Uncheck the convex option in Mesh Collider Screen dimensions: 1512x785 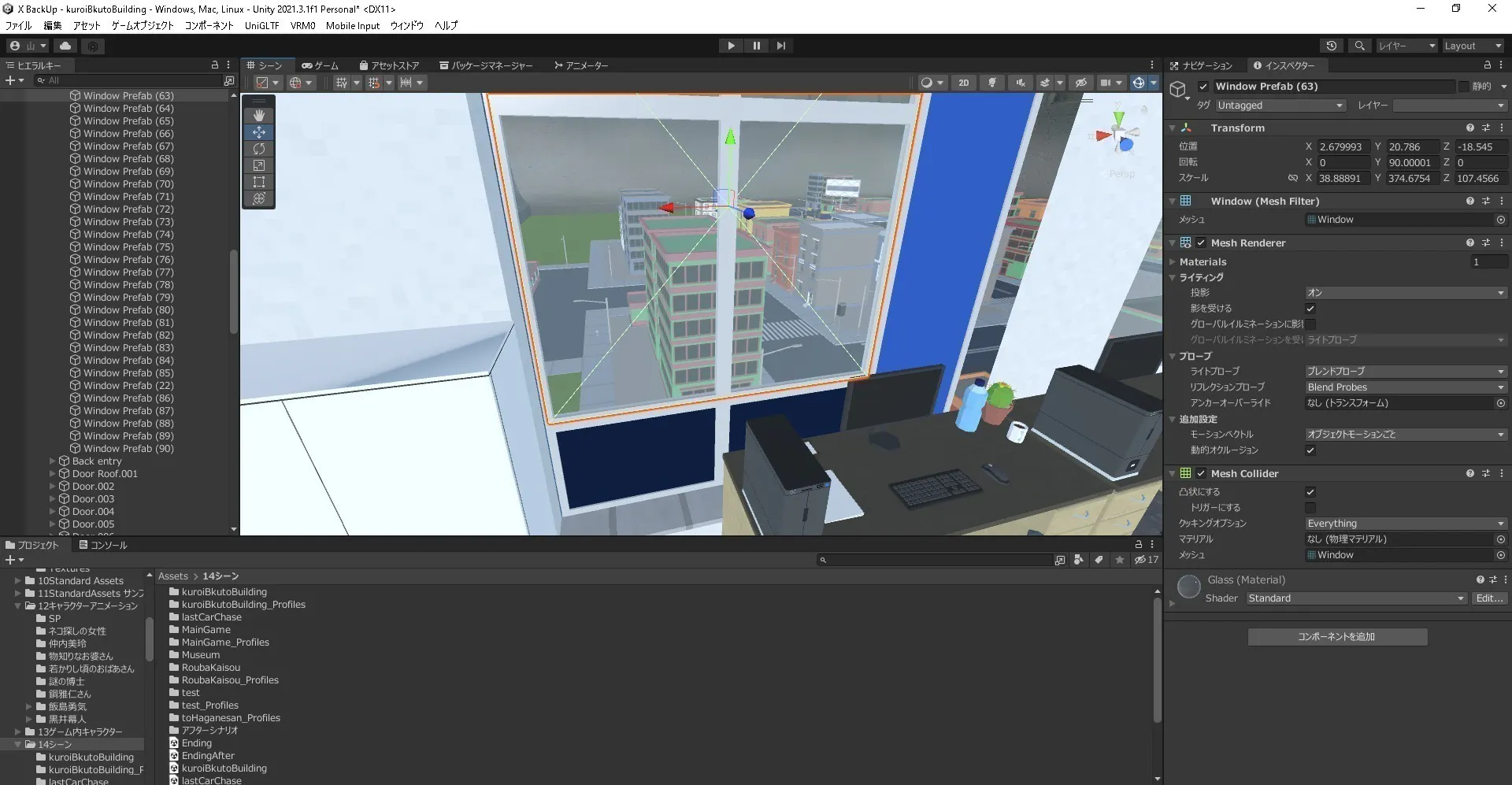coord(1310,492)
